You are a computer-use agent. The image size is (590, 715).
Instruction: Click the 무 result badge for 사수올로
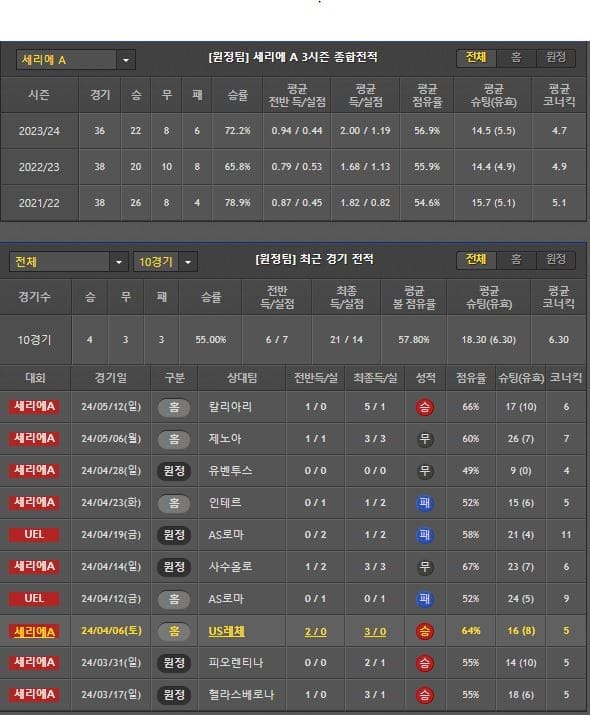(424, 567)
